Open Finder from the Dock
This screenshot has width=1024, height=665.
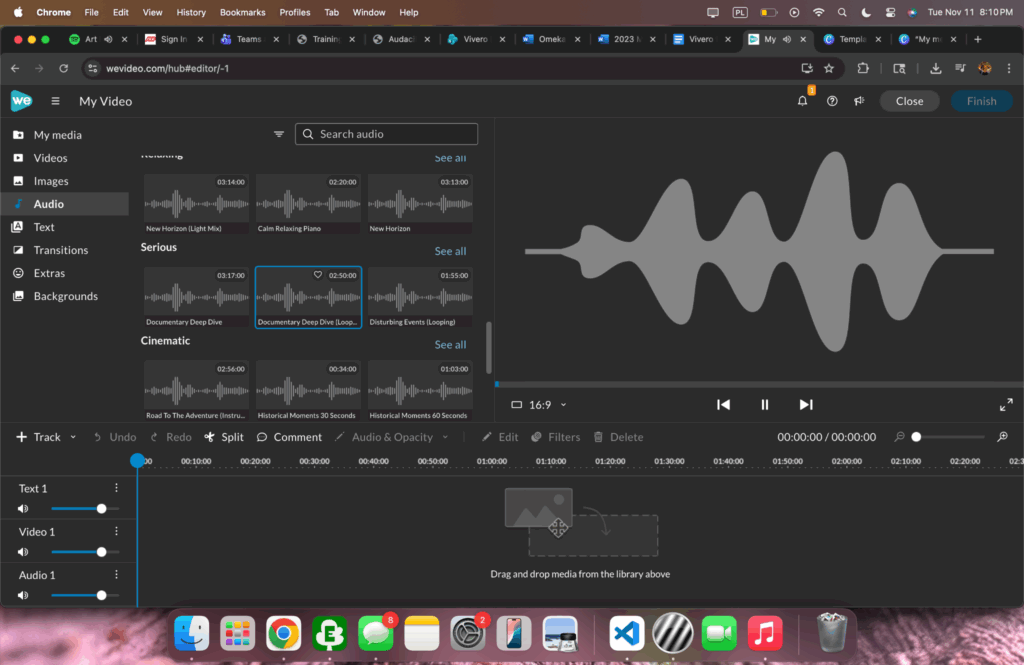pos(191,633)
